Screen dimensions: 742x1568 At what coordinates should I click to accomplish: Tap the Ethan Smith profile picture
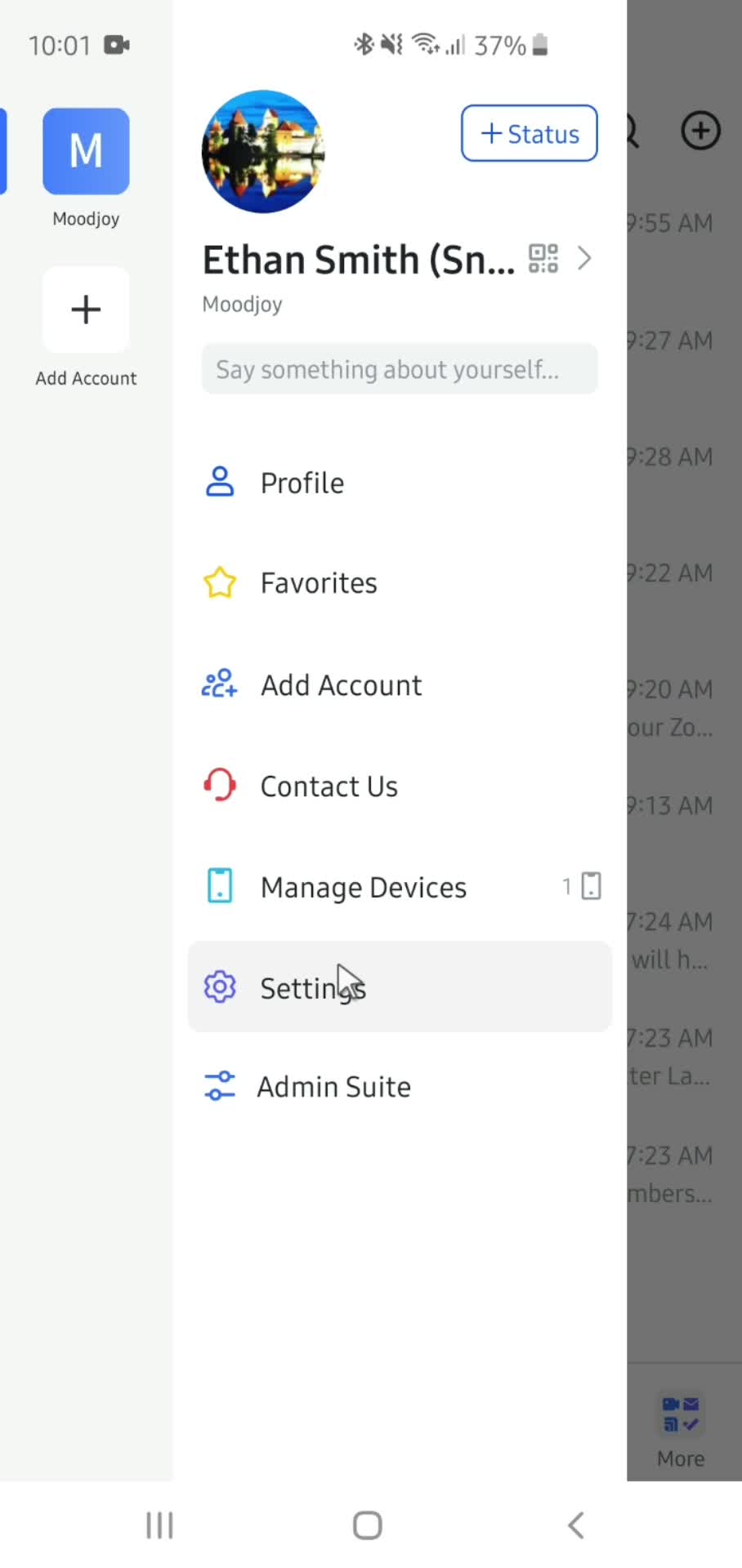coord(263,152)
